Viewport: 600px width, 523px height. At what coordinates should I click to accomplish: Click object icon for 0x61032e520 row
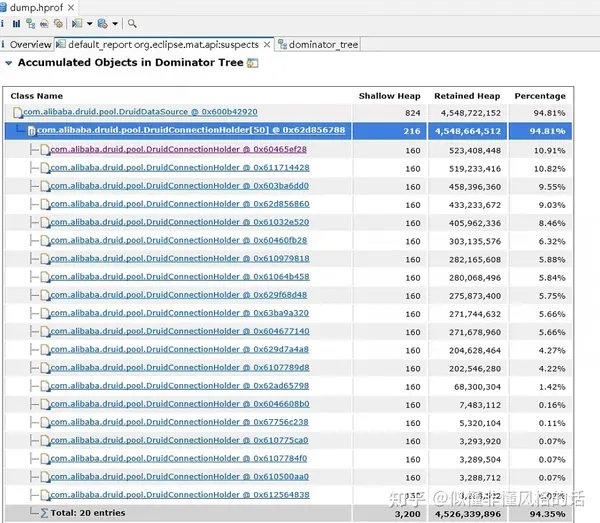coord(45,223)
